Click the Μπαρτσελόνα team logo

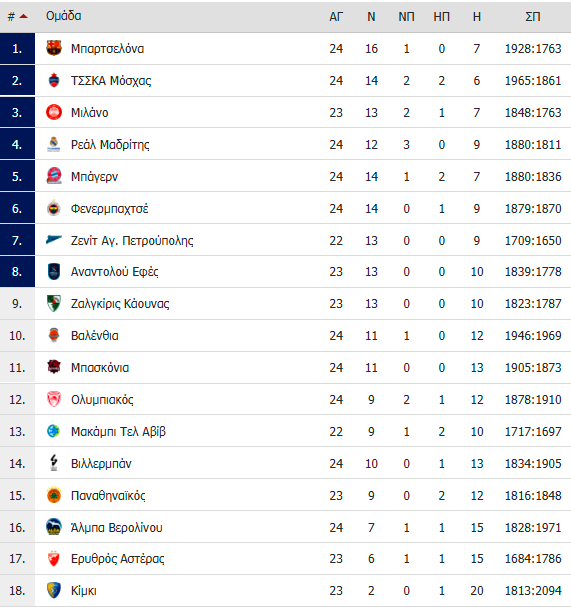[54, 48]
